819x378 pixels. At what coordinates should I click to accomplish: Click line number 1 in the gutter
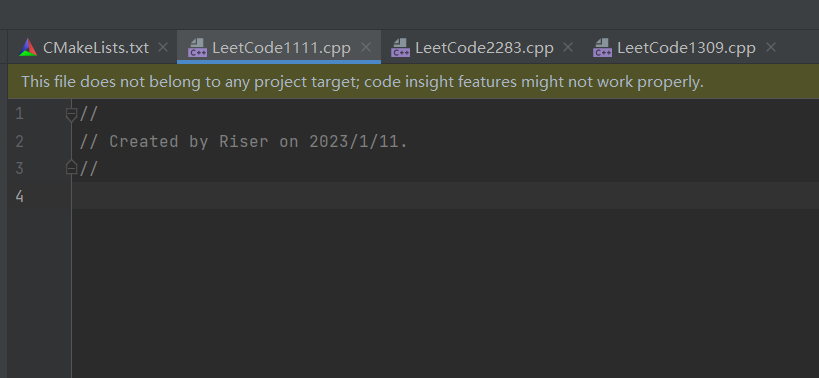click(x=19, y=114)
